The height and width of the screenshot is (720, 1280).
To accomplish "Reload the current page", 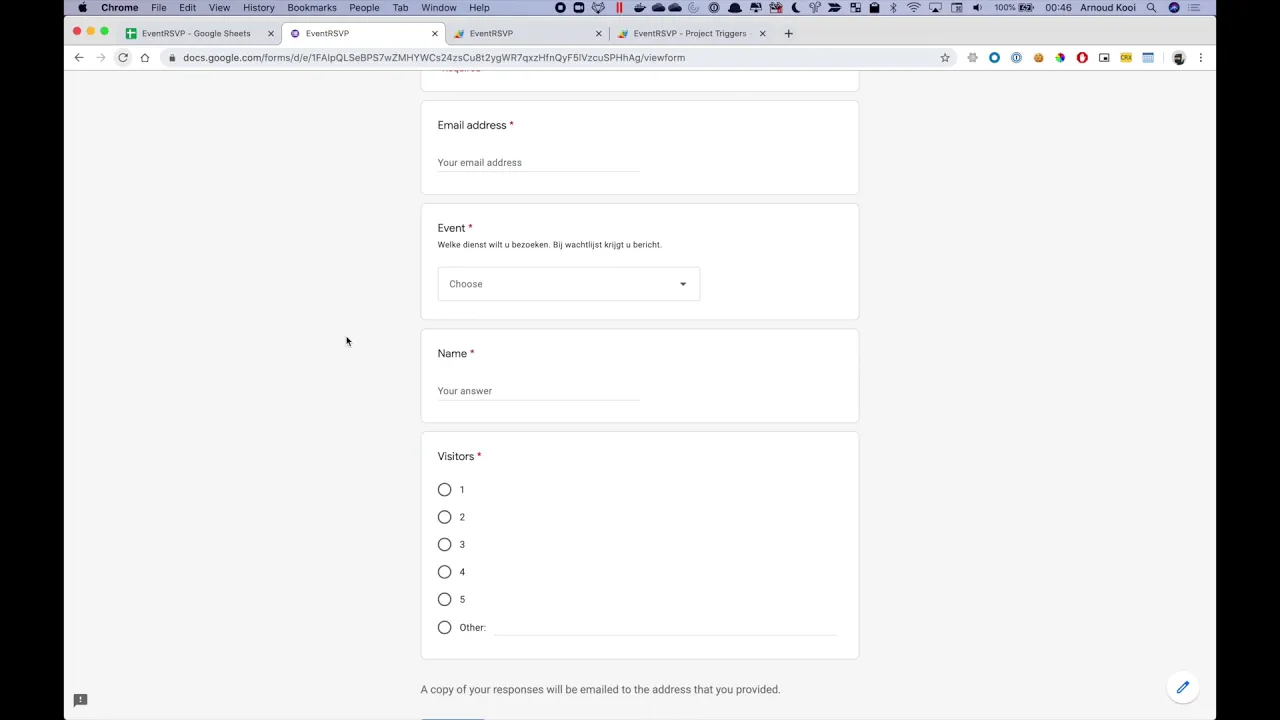I will click(122, 57).
